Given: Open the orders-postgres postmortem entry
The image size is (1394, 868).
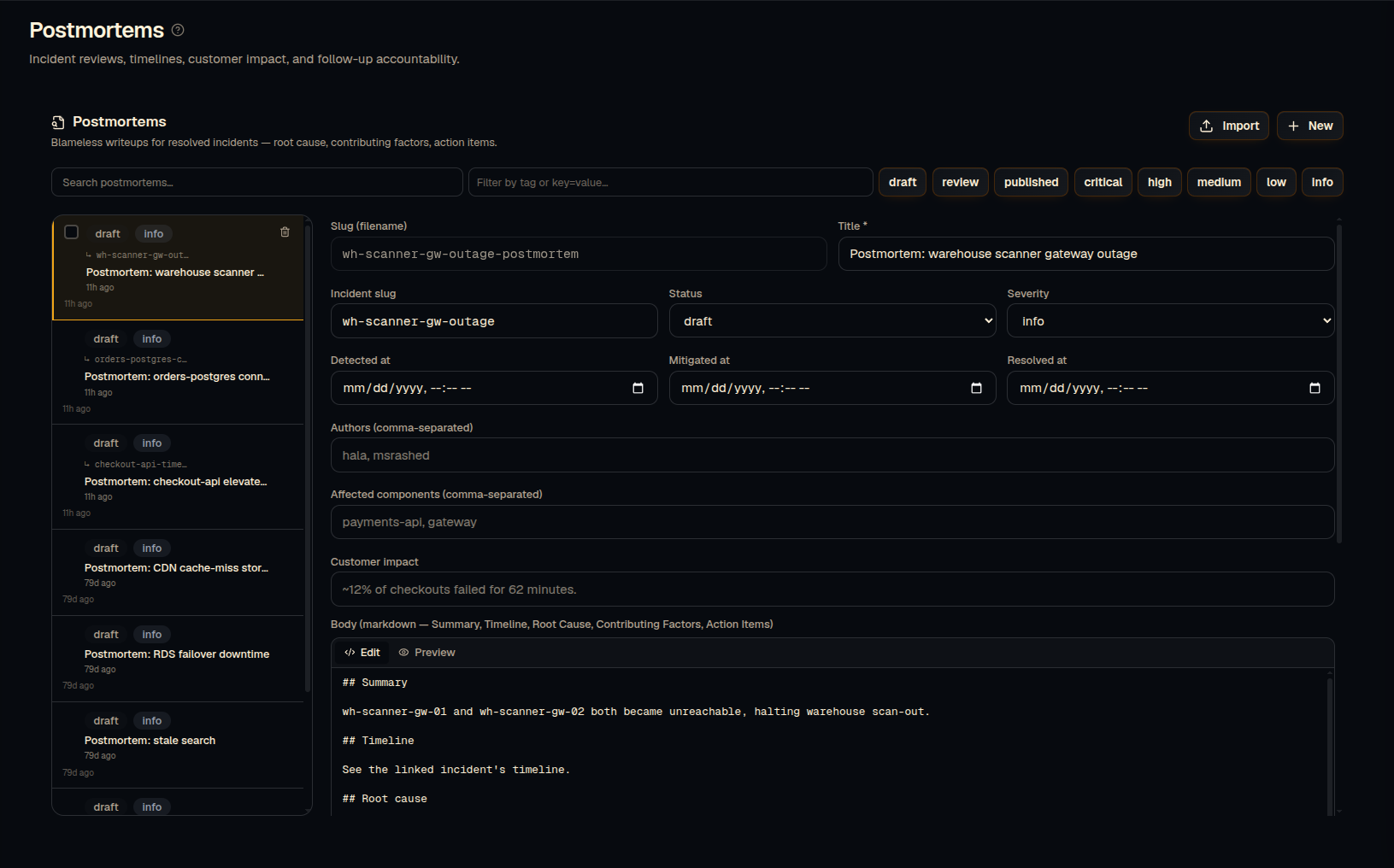Looking at the screenshot, I should pos(178,372).
